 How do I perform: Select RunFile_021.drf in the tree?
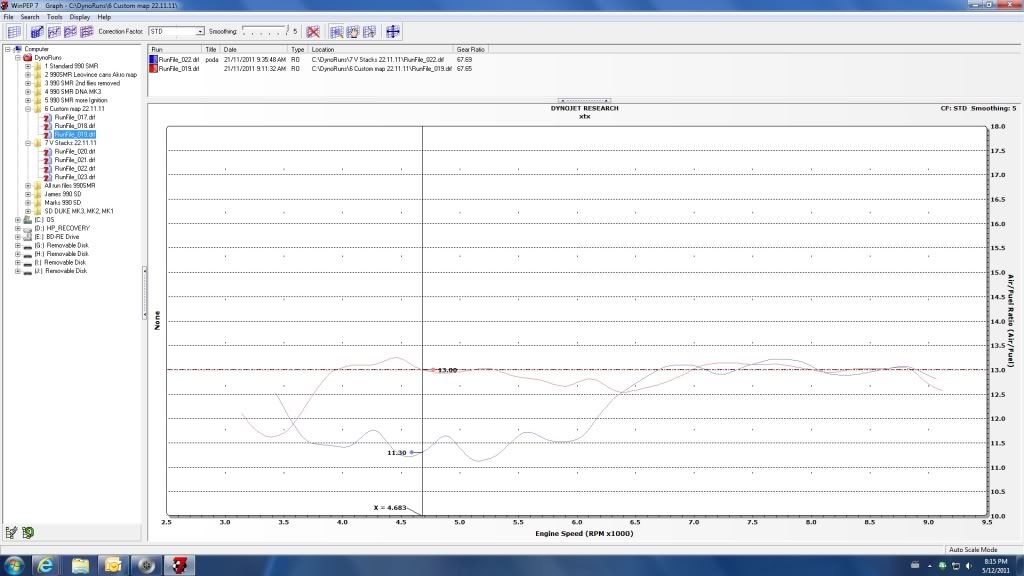tap(75, 160)
